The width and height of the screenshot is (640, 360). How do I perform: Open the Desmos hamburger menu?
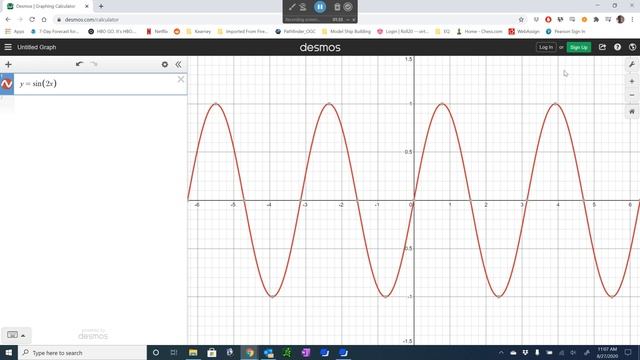(8, 47)
